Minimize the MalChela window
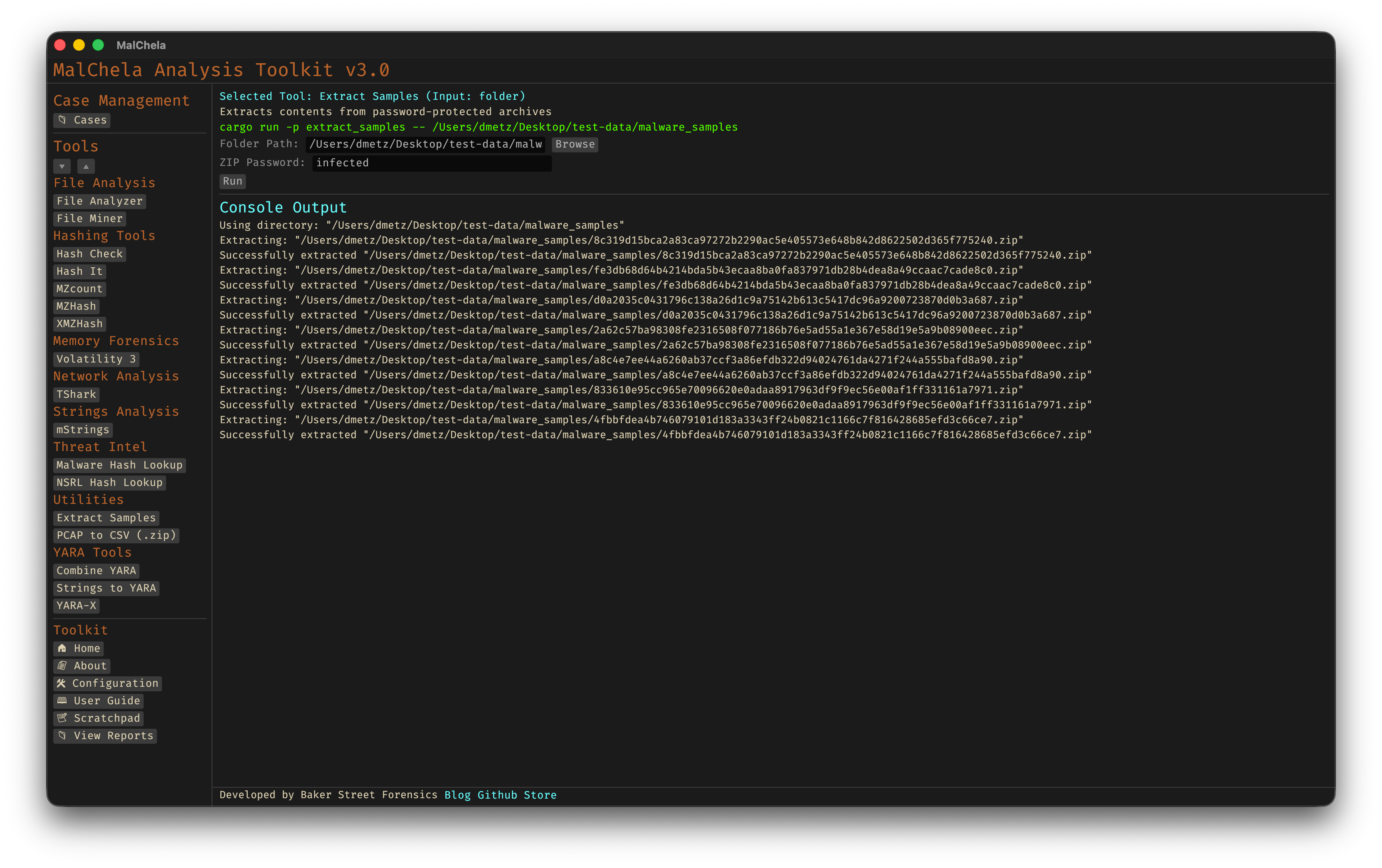This screenshot has height=868, width=1382. 79,45
